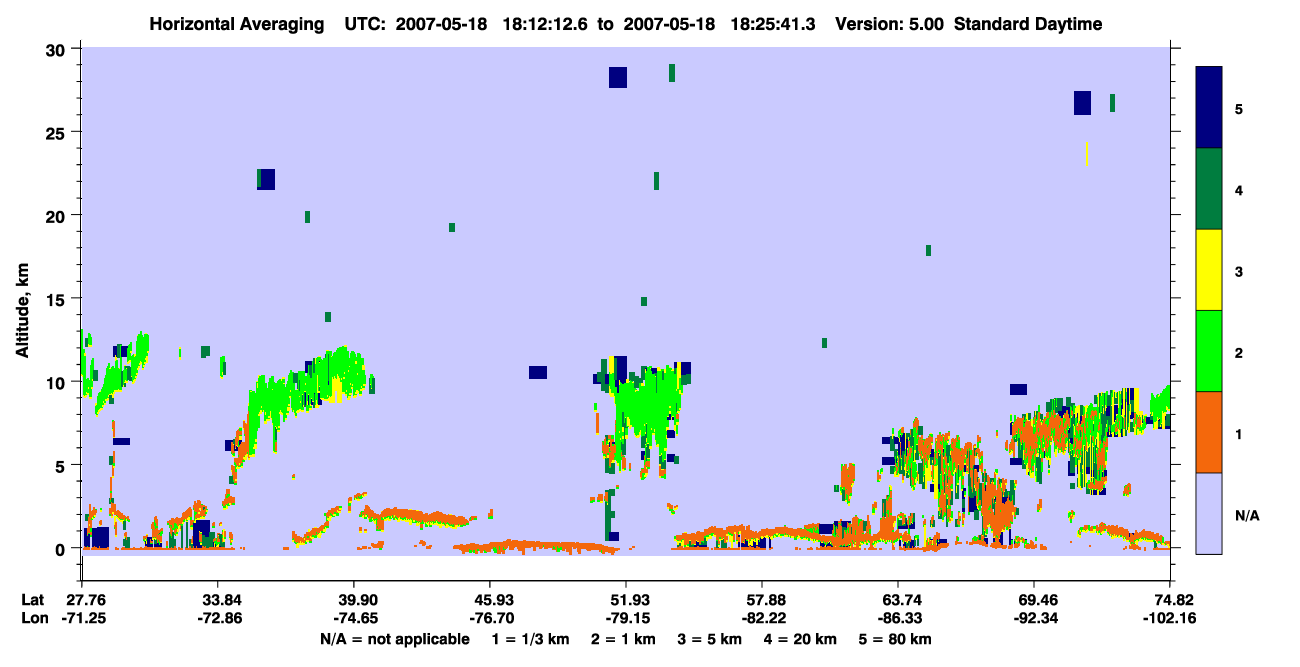Click the '5 = 80 km' legend entry
Viewport: 1300px width, 667px height.
897,639
